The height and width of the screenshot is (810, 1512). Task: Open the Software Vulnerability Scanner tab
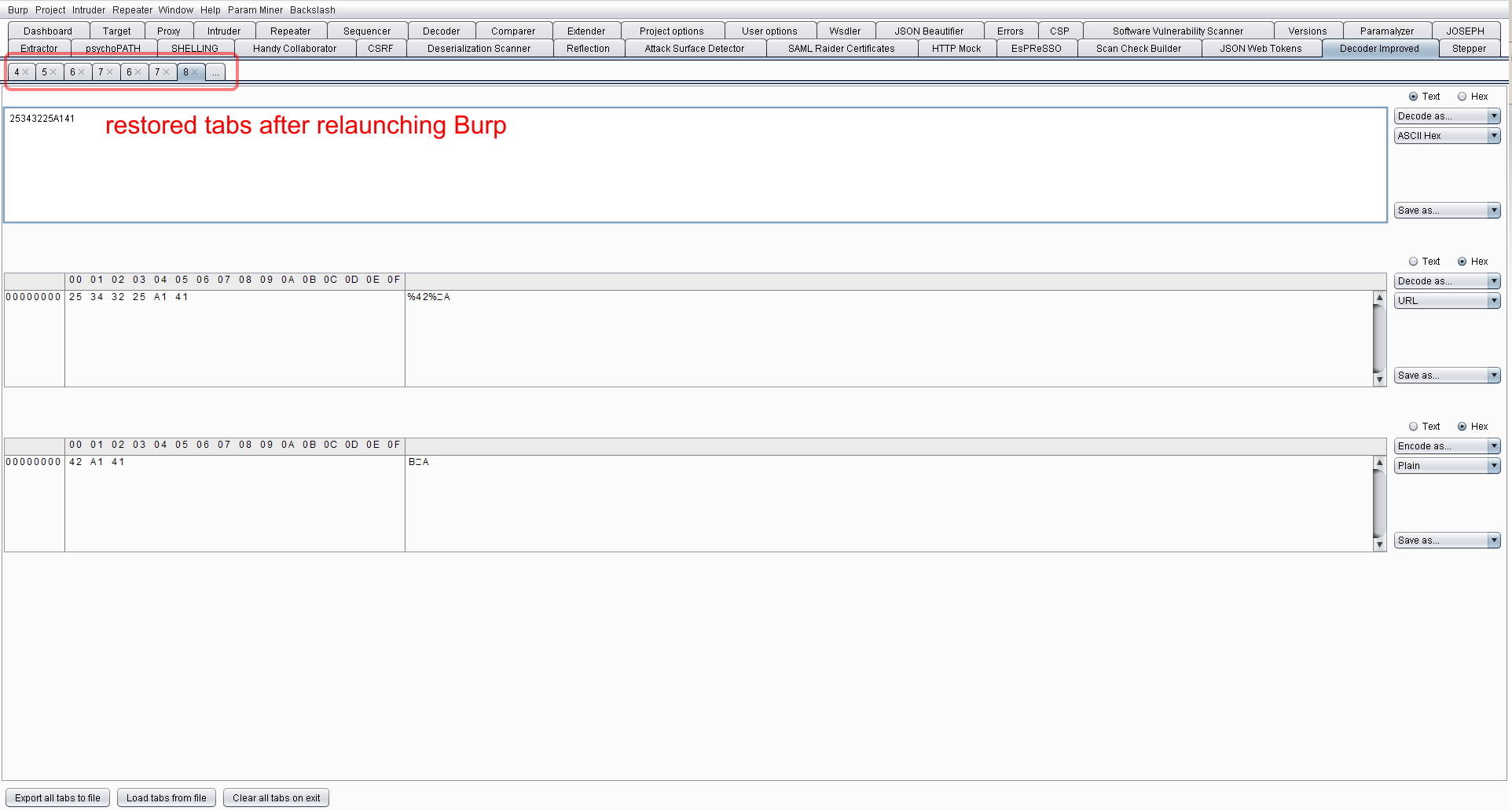click(1178, 31)
